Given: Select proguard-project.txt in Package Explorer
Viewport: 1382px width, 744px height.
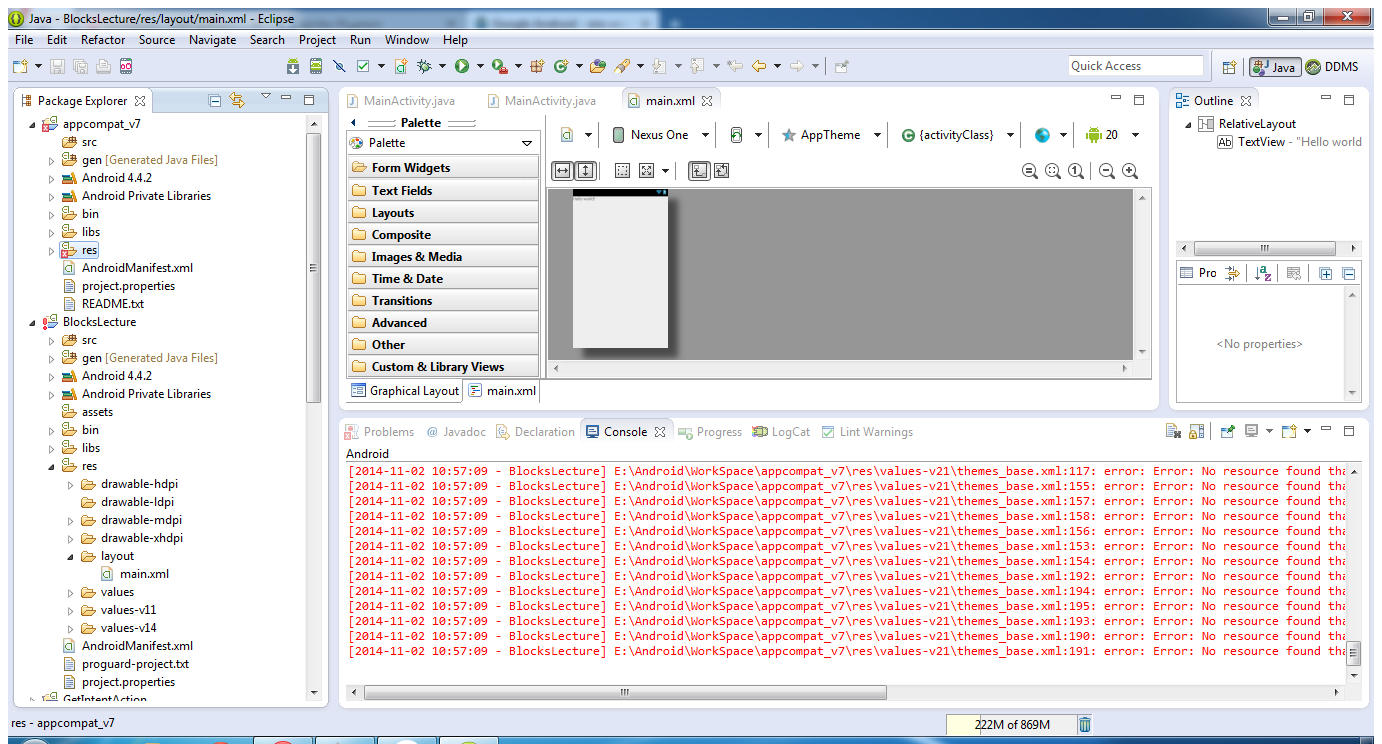Looking at the screenshot, I should (125, 664).
